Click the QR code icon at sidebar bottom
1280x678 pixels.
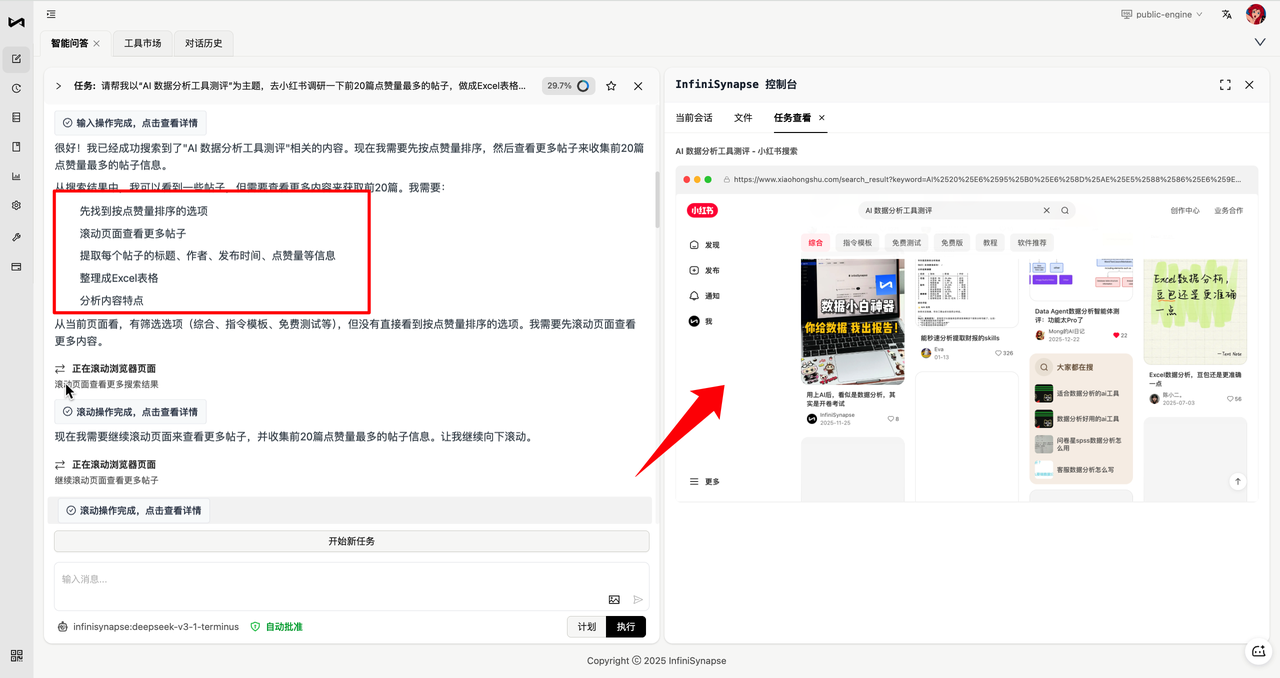pyautogui.click(x=16, y=655)
